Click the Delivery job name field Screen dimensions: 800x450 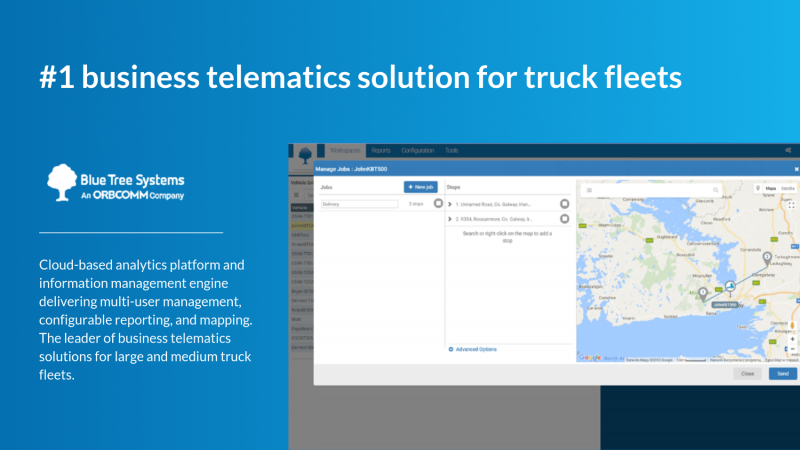click(359, 204)
